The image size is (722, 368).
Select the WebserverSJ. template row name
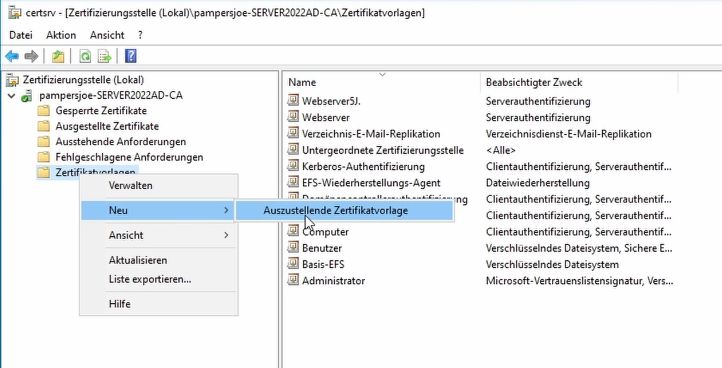[331, 101]
